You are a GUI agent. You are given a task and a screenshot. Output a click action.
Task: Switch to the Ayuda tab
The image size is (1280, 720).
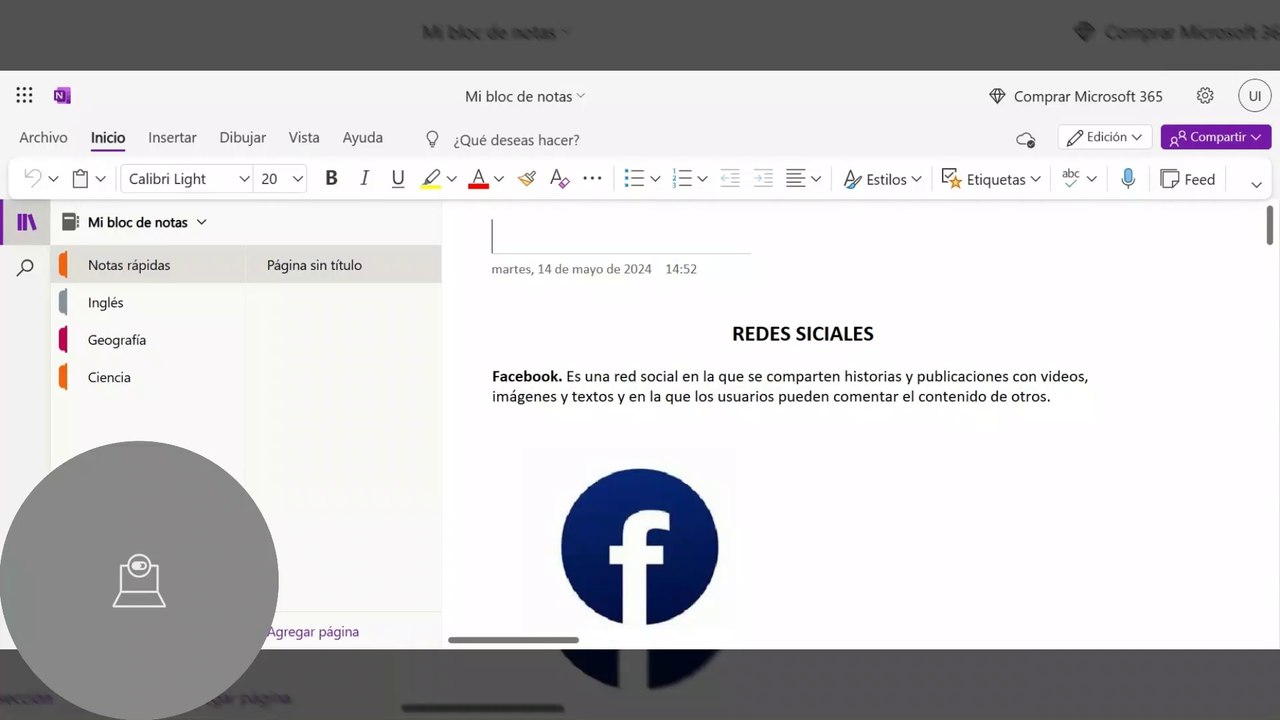362,138
